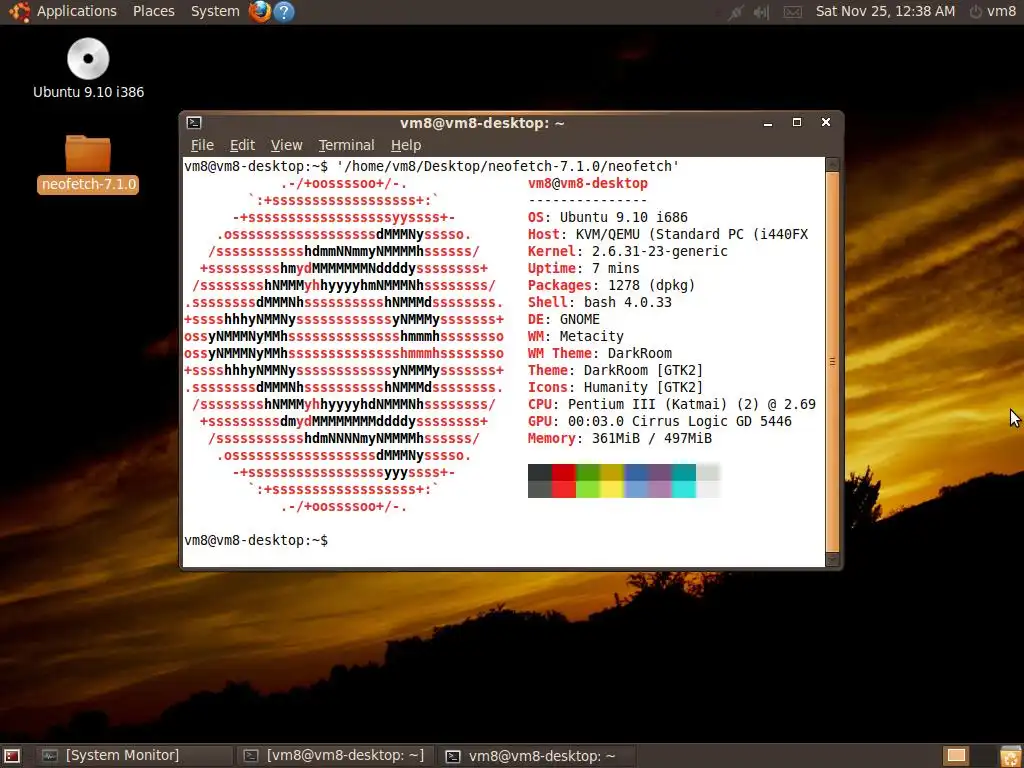
Task: Click the power icon next to vm8
Action: point(976,11)
